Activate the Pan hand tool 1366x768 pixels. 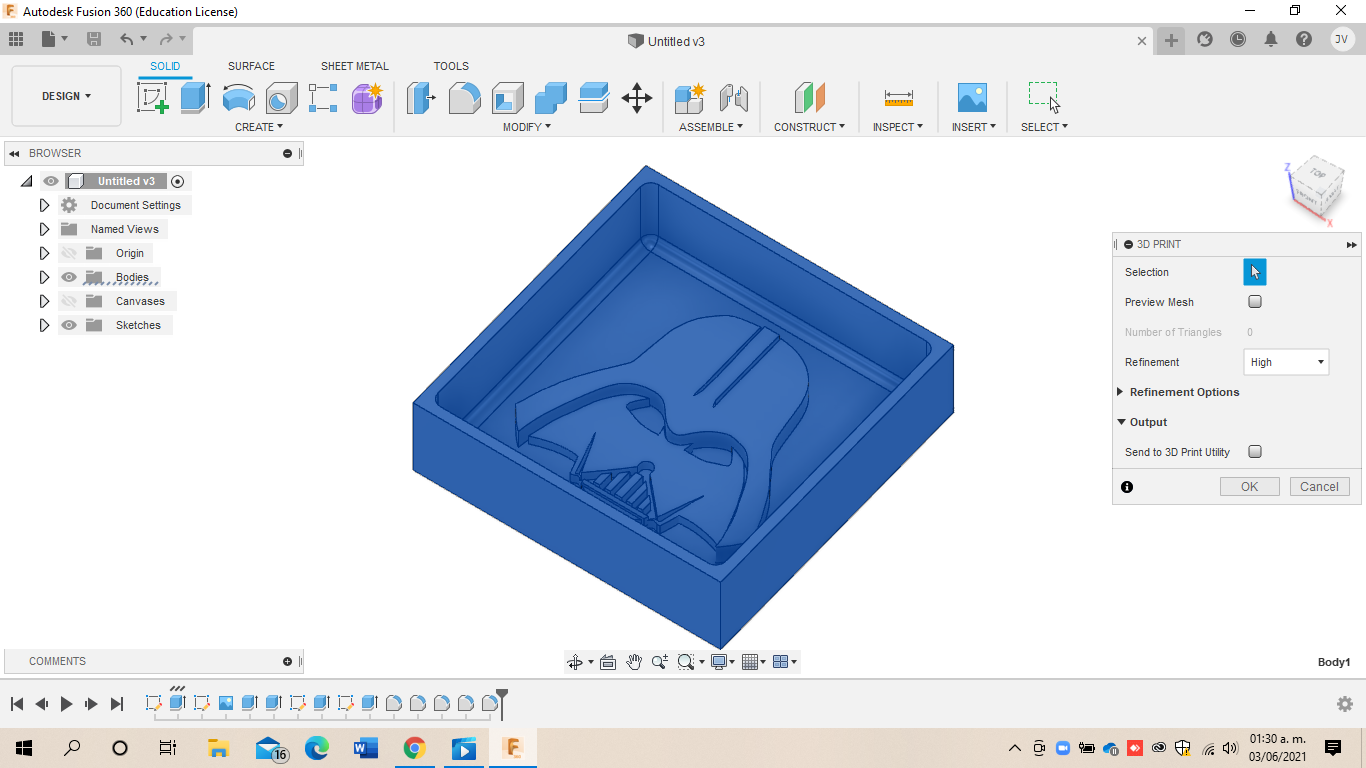pos(634,662)
